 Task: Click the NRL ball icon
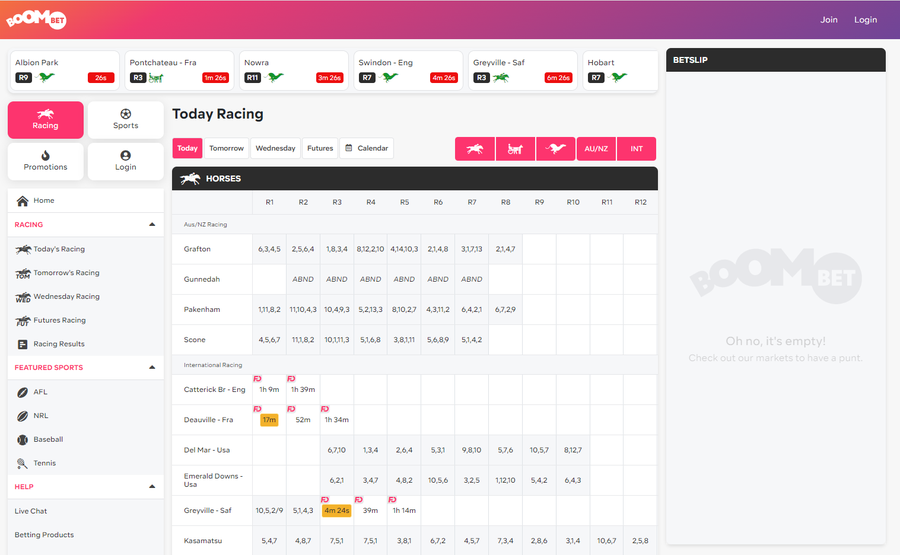[x=22, y=416]
